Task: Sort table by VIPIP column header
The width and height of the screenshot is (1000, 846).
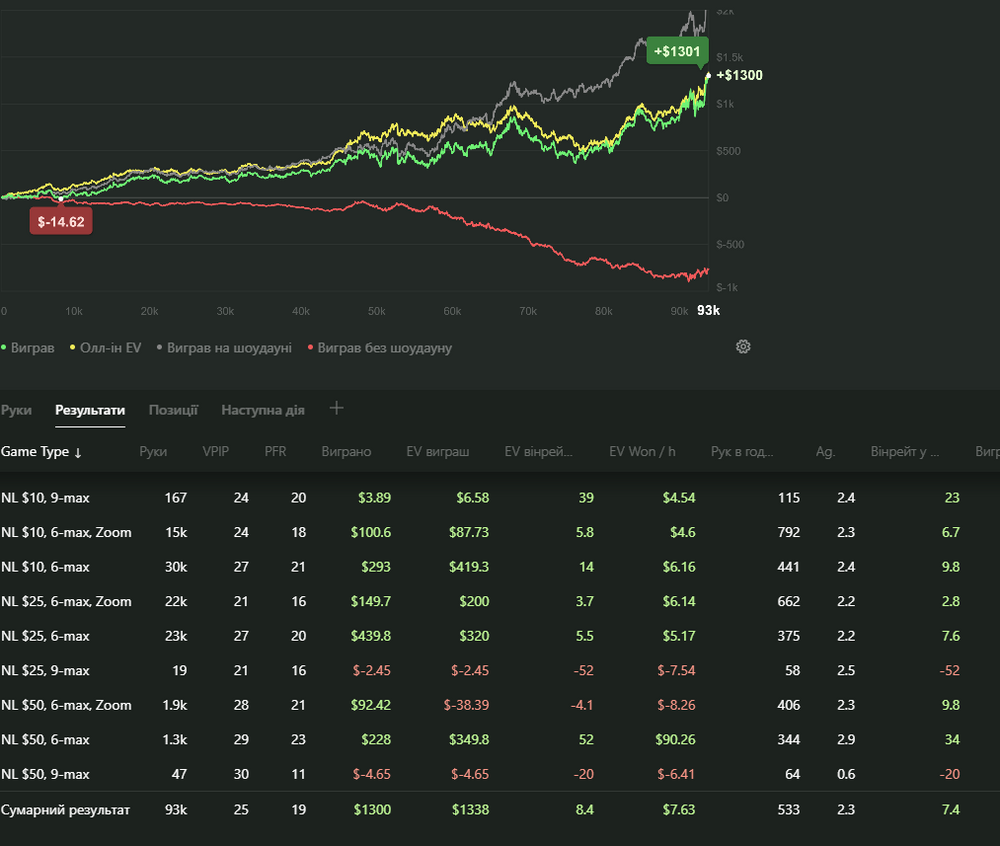Action: coord(215,452)
